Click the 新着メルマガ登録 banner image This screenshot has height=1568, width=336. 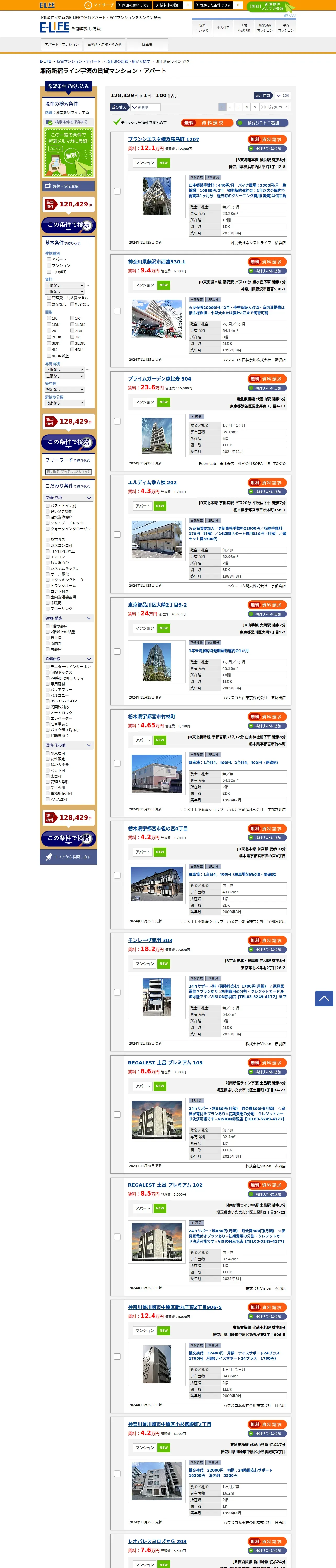pyautogui.click(x=68, y=152)
